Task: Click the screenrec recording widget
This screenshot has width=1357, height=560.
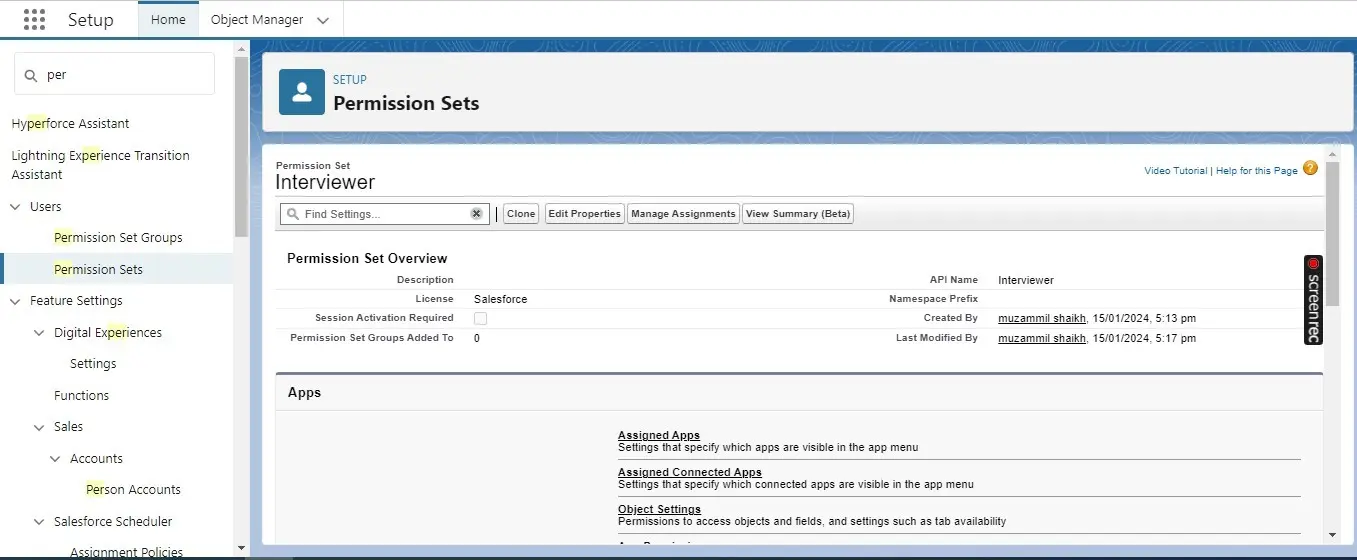Action: pos(1313,300)
